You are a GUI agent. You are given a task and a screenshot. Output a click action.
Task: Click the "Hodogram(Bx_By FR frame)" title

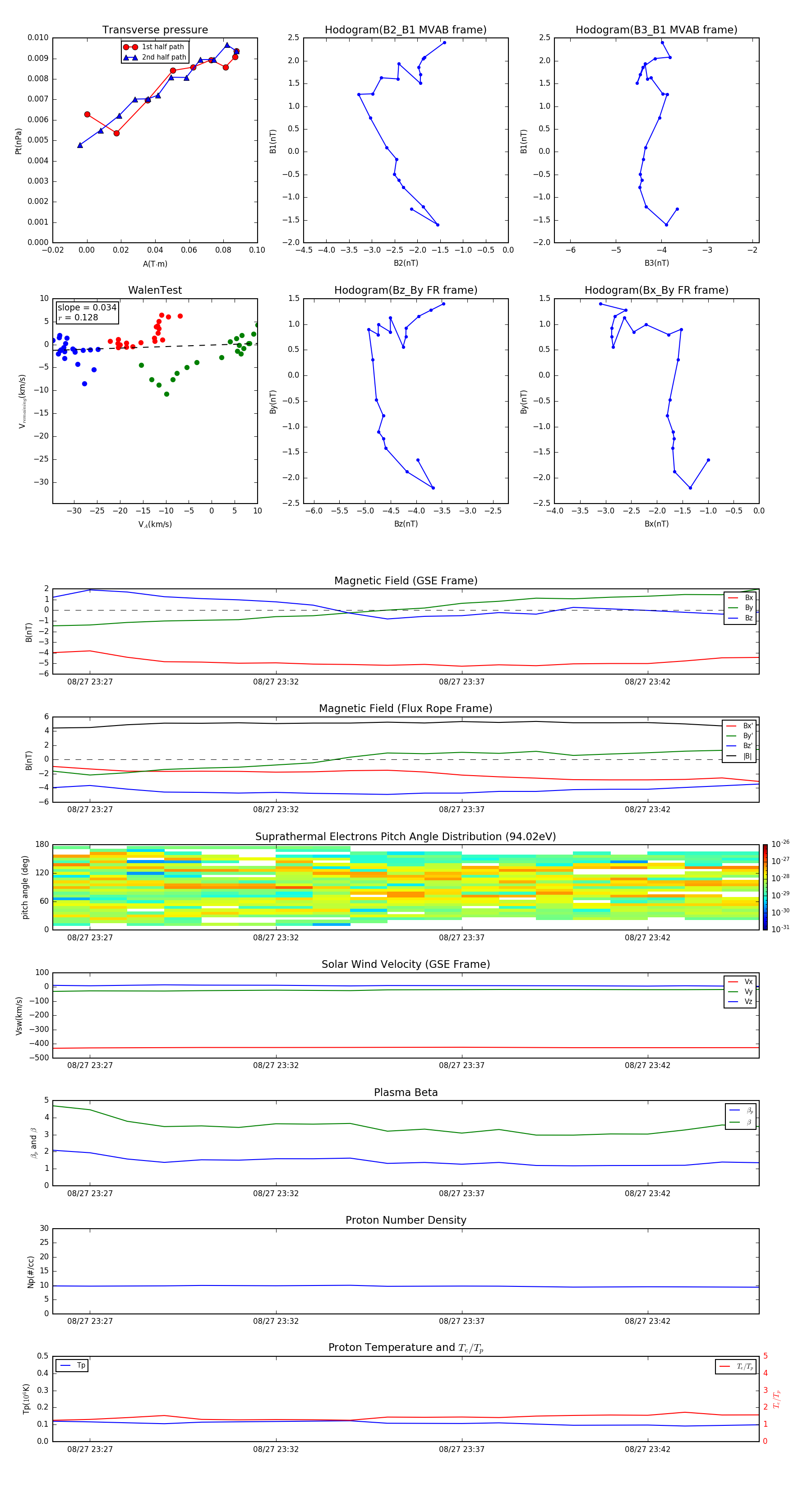tap(656, 290)
